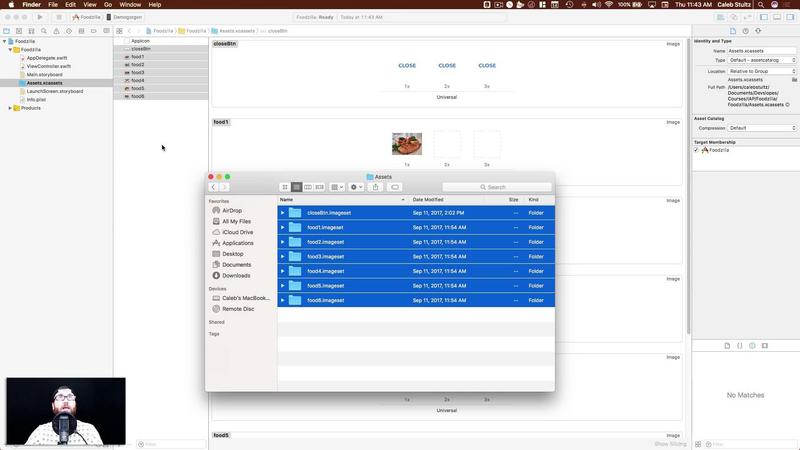Screen dimensions: 800x450
Task: Toggle Xcode utilities panel visibility
Action: click(x=790, y=17)
